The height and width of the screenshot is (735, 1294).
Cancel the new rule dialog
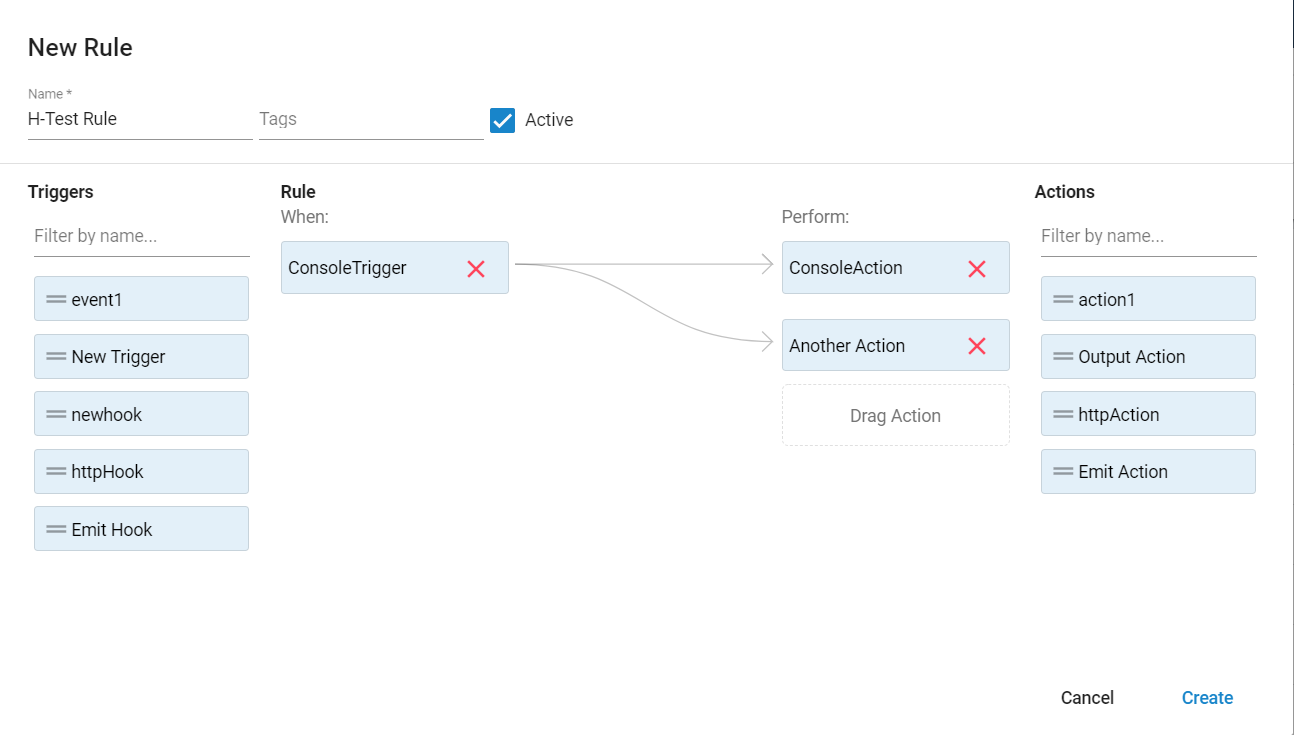1087,698
